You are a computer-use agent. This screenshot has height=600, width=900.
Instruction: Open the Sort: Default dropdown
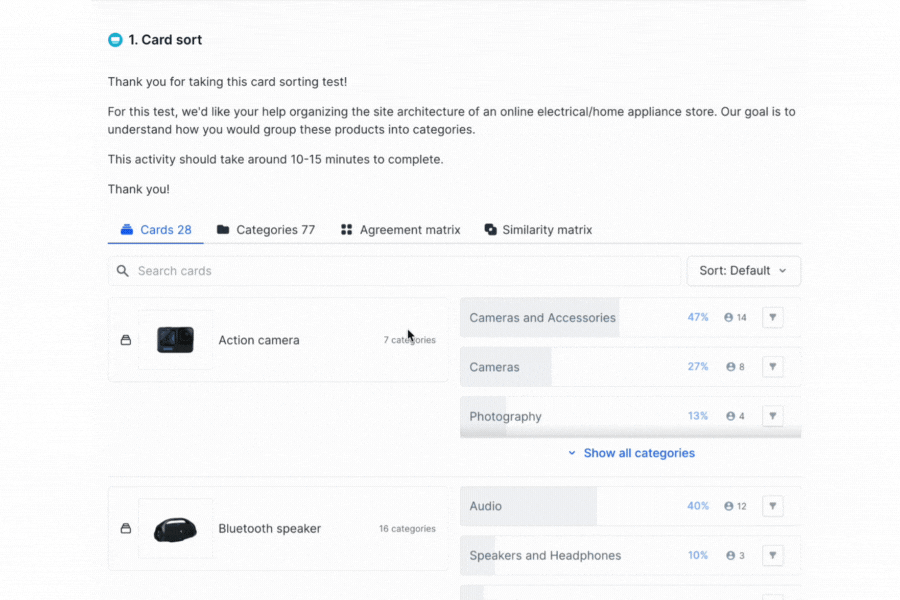point(743,271)
